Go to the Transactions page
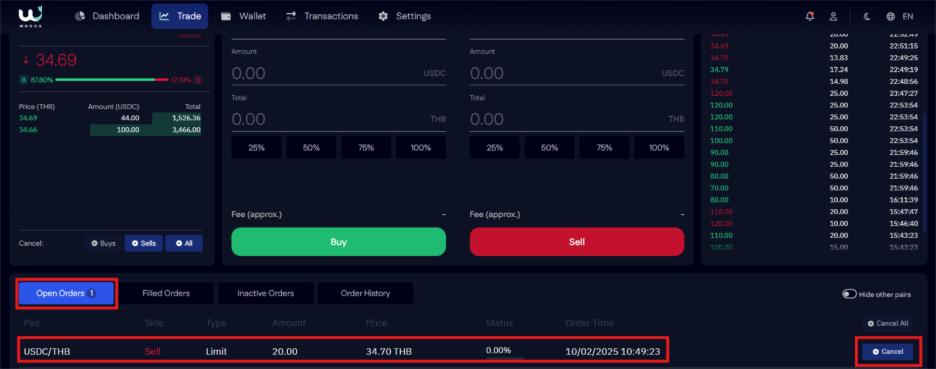This screenshot has height=369, width=936. tap(322, 16)
